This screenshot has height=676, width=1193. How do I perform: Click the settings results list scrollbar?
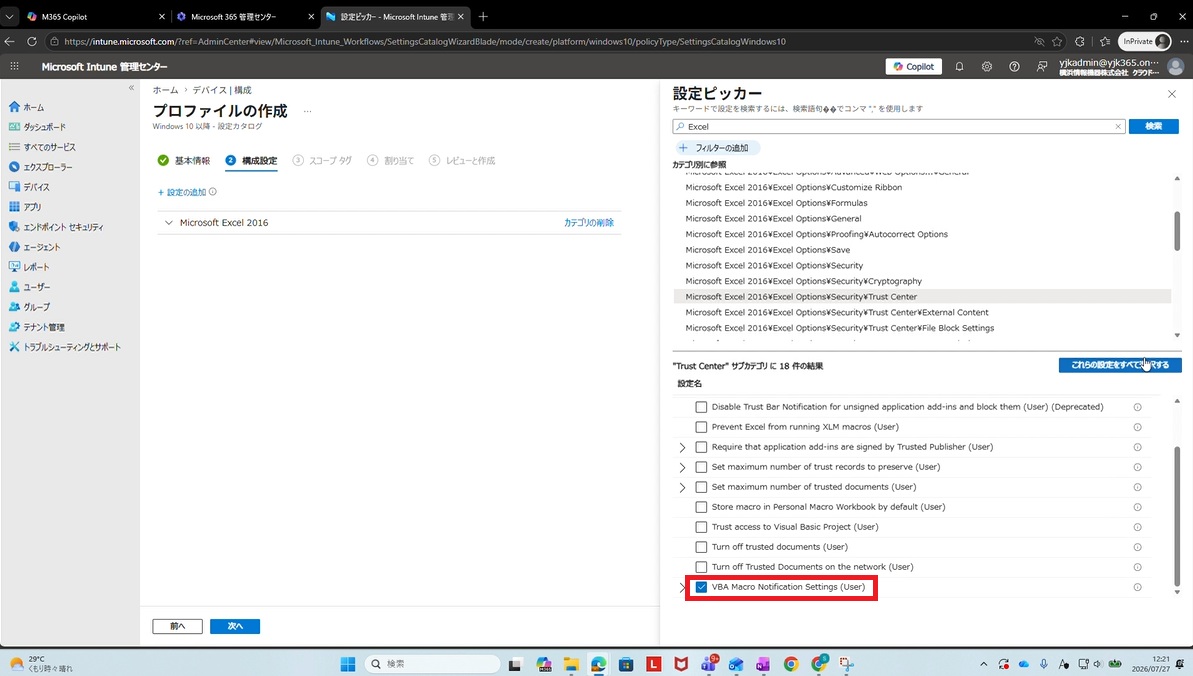click(1177, 515)
